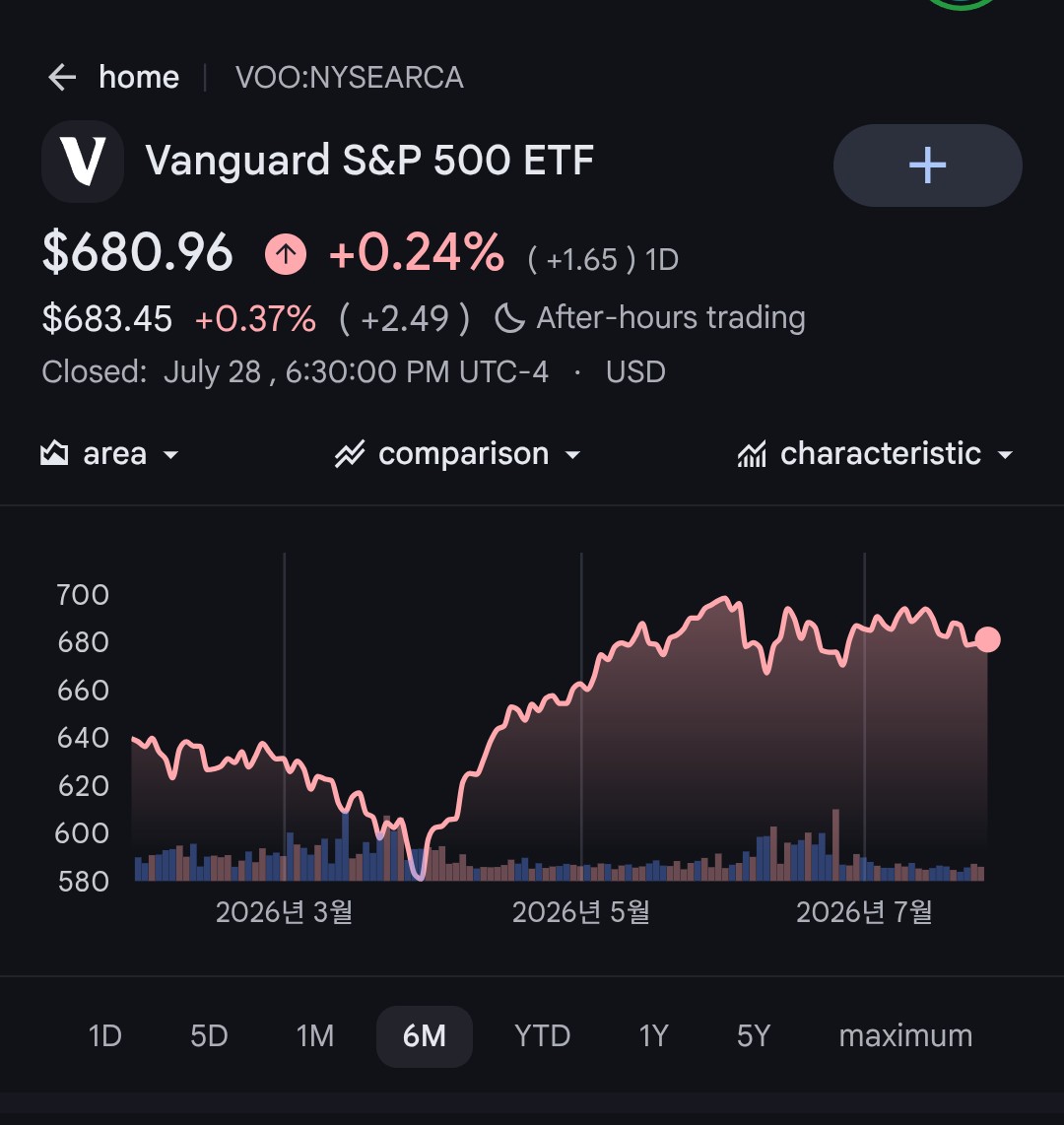This screenshot has height=1125, width=1064.
Task: Switch to the 5D range
Action: tap(209, 1036)
